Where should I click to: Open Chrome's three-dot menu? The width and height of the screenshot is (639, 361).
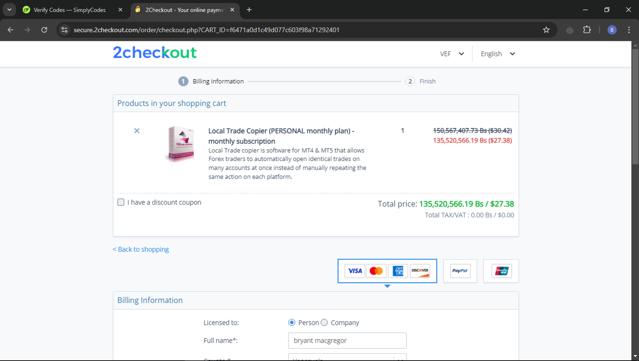pyautogui.click(x=628, y=30)
